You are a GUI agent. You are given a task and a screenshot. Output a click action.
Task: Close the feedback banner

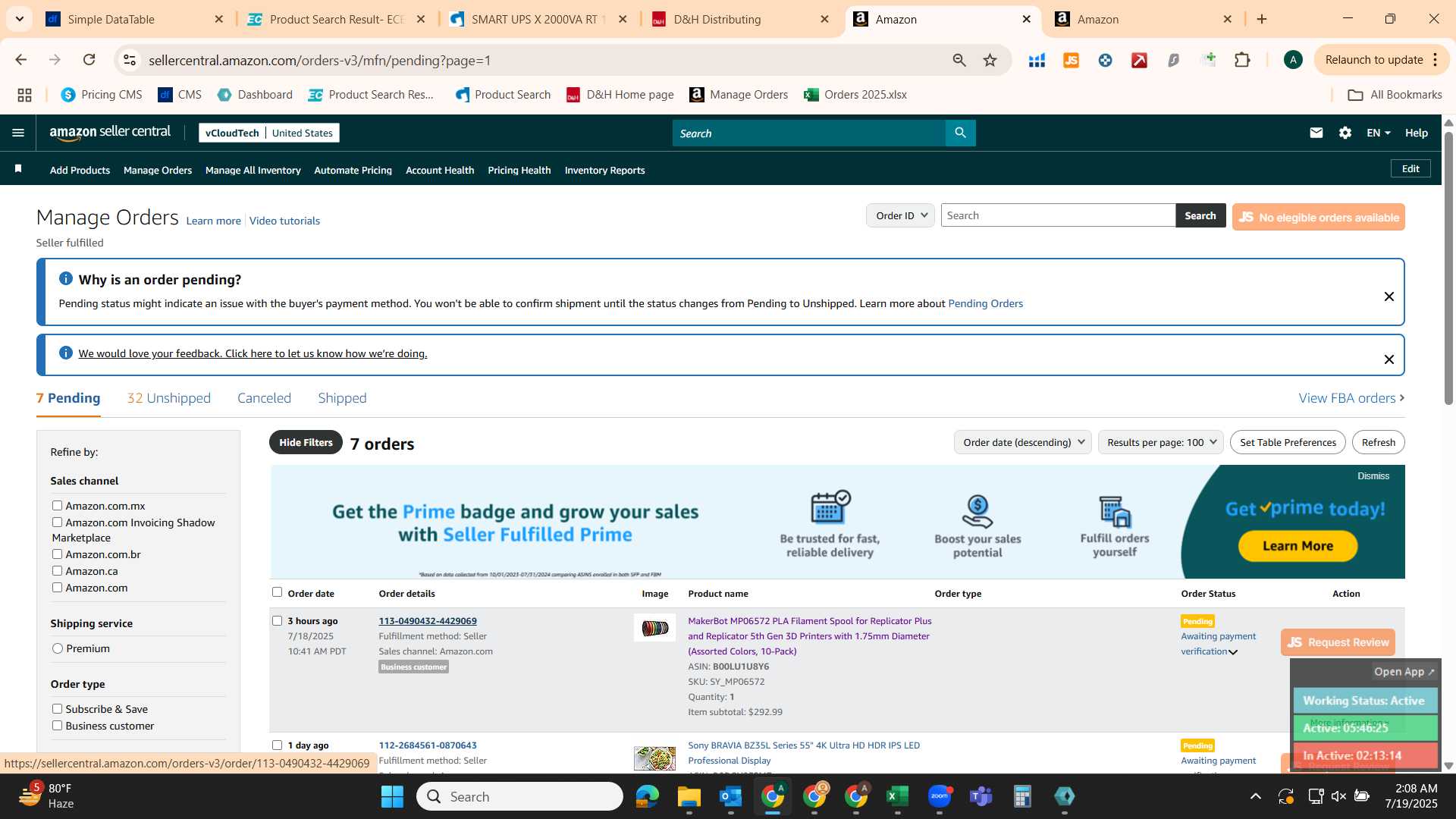(x=1389, y=359)
